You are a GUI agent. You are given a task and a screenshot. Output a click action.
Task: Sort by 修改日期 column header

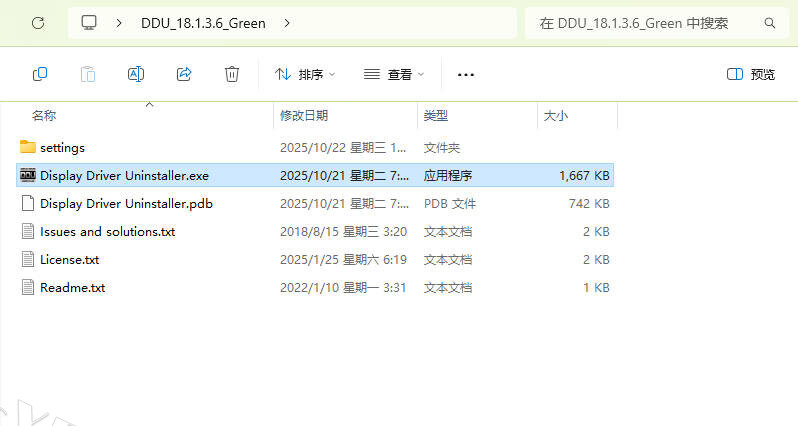[304, 116]
